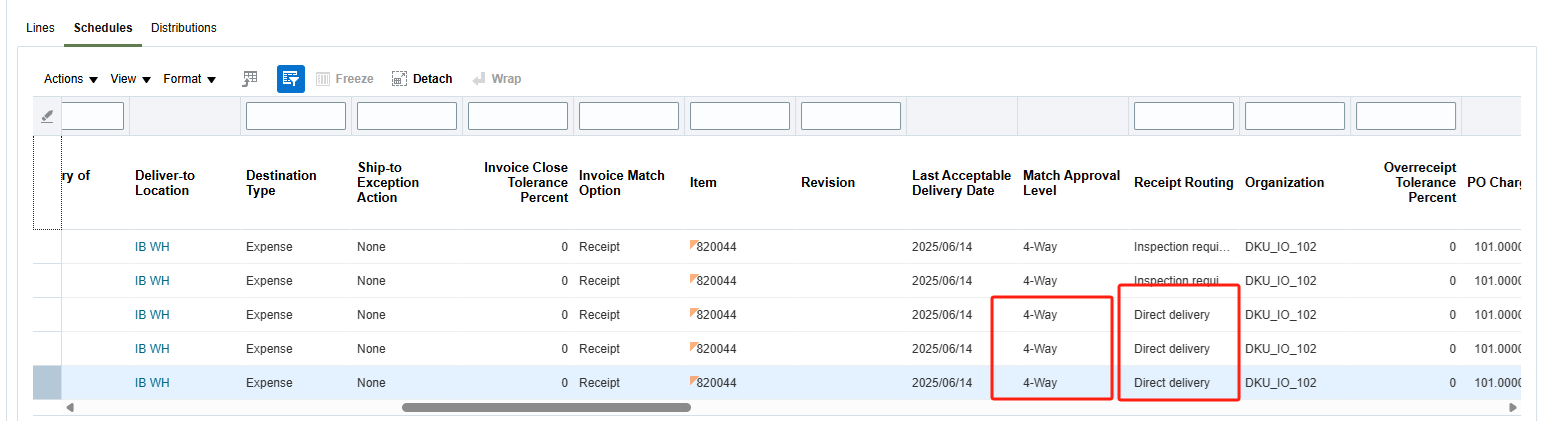Select the Schedules tab
1542x421 pixels.
103,28
